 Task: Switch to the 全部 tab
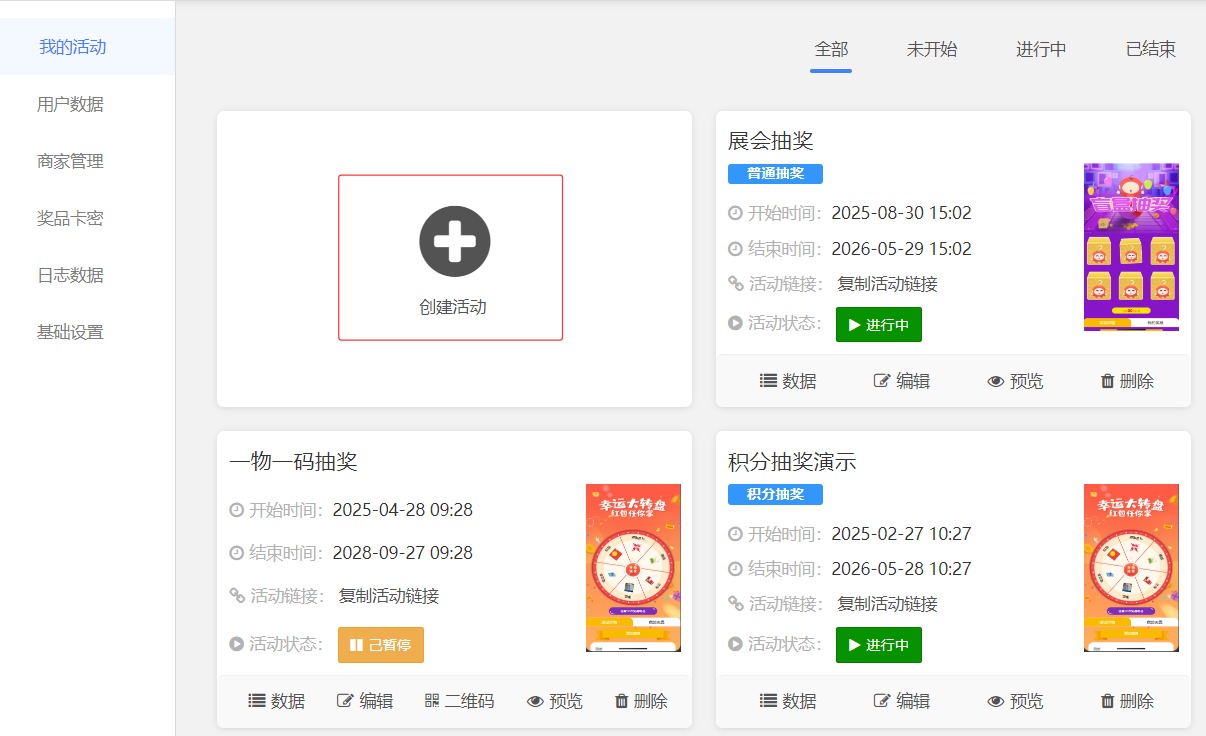[831, 49]
